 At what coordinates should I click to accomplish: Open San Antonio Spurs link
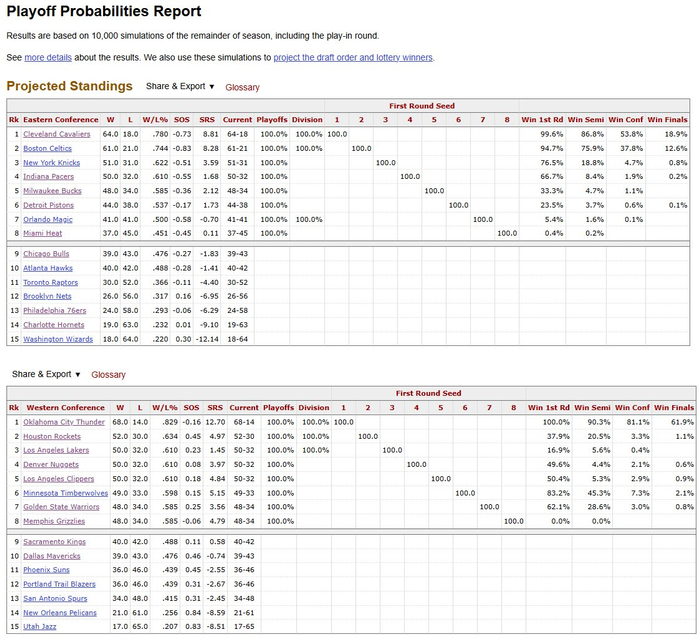[x=55, y=599]
